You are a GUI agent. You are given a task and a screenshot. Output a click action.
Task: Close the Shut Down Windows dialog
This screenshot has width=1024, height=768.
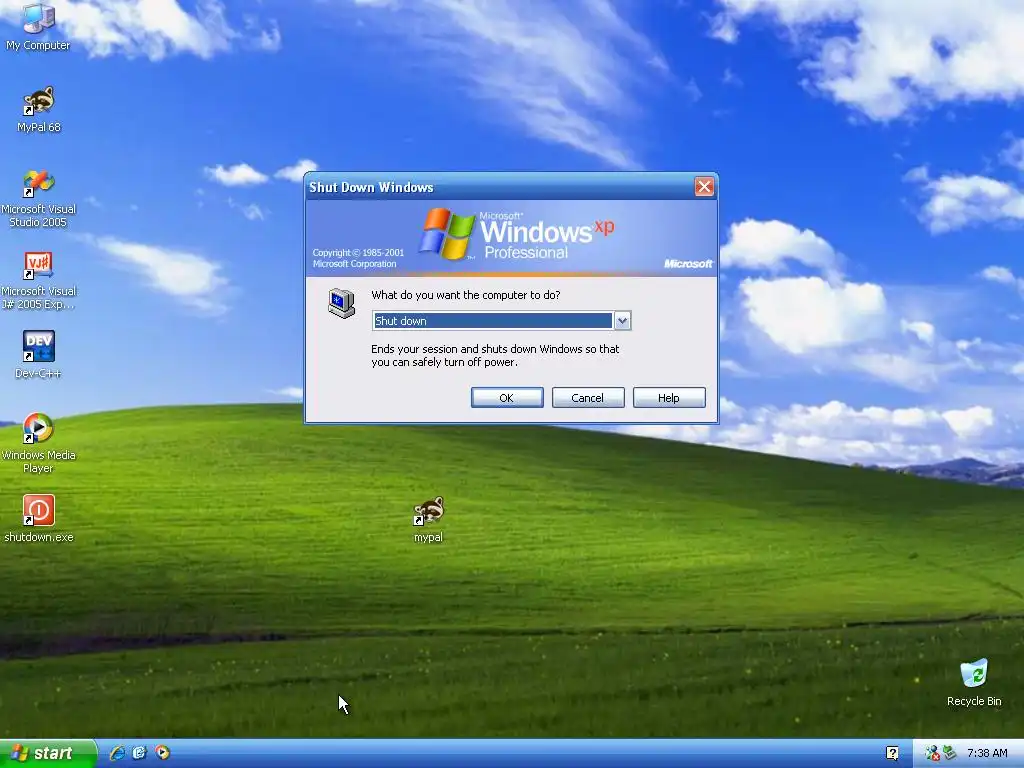(704, 187)
